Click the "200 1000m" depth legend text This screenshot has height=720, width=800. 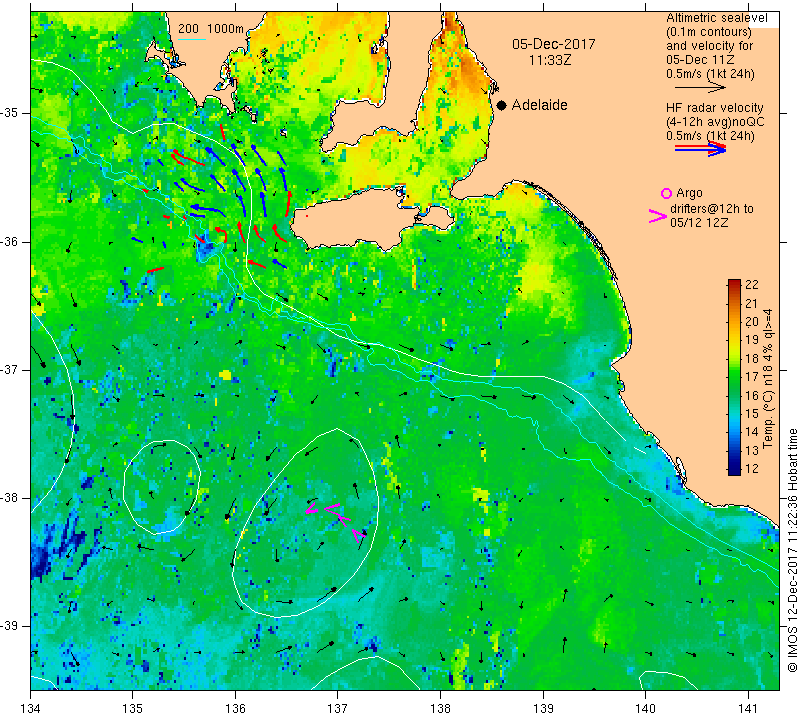(211, 29)
